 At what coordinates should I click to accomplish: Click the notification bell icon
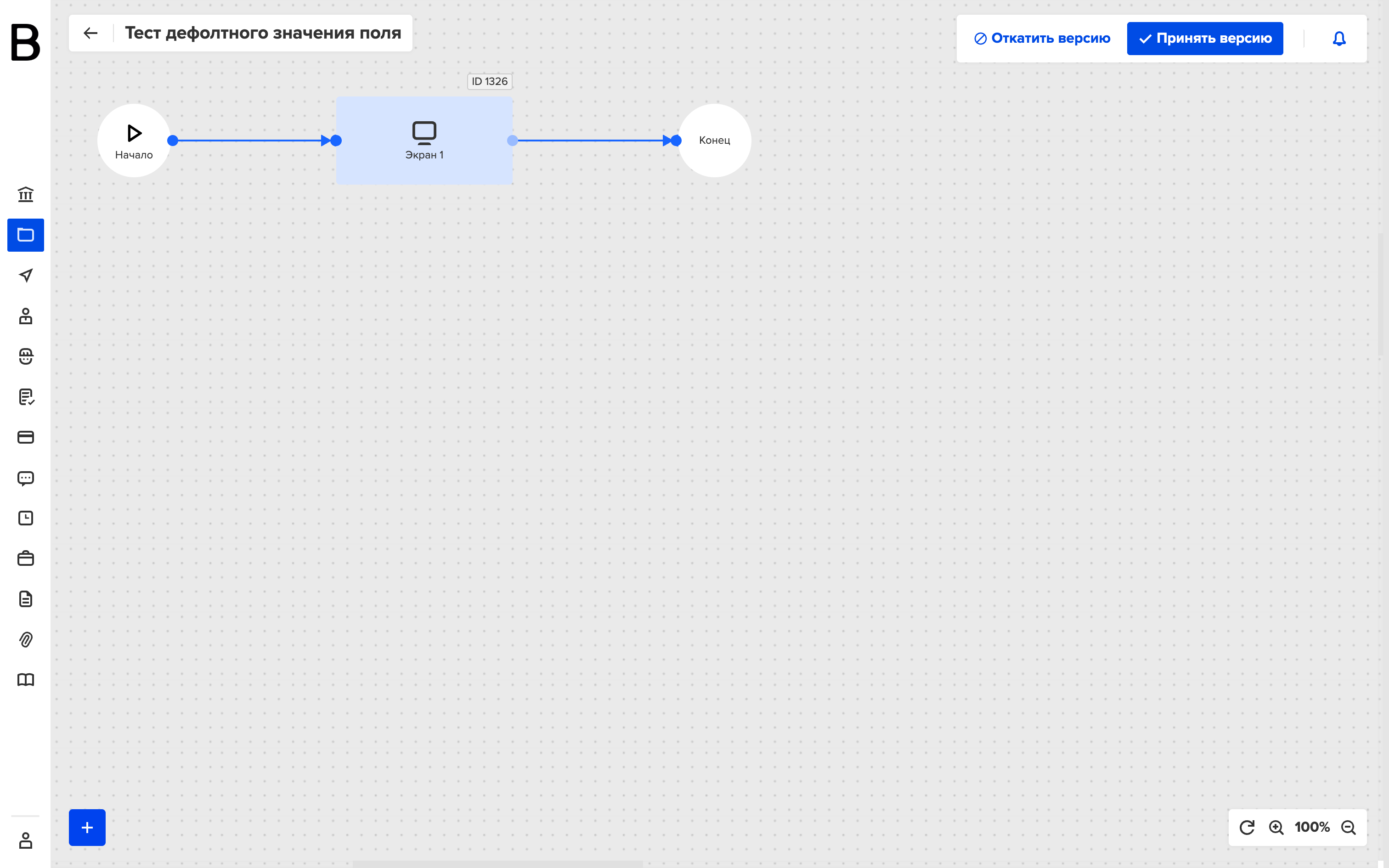pos(1339,39)
